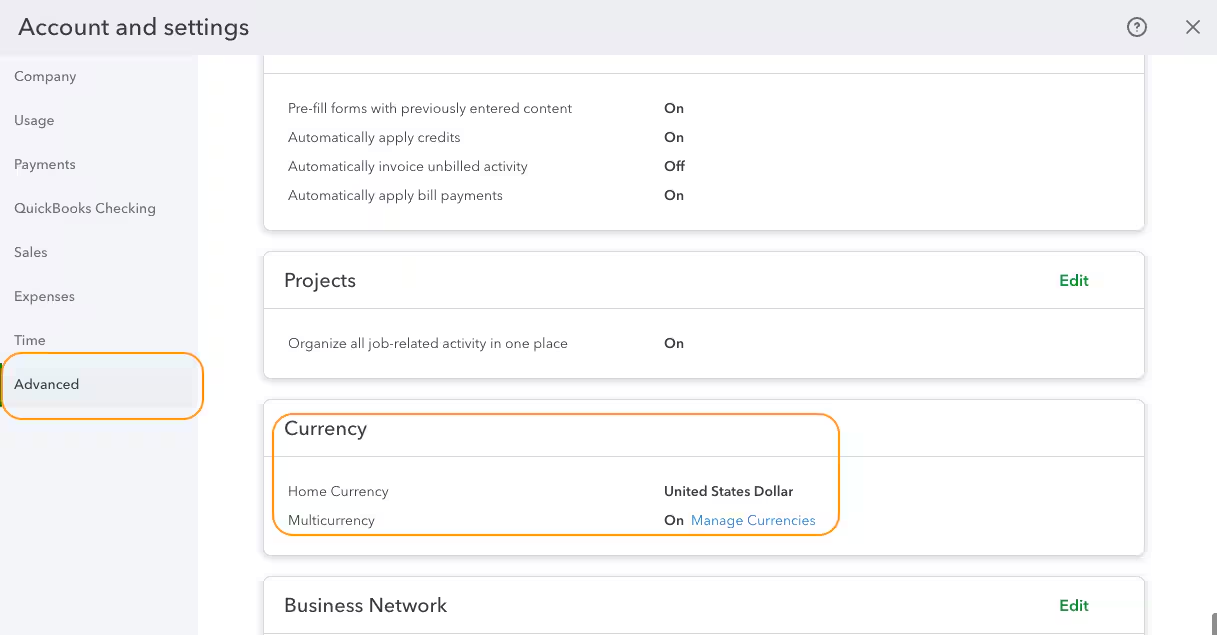Open the Company settings tab
The image size is (1217, 635).
45,77
